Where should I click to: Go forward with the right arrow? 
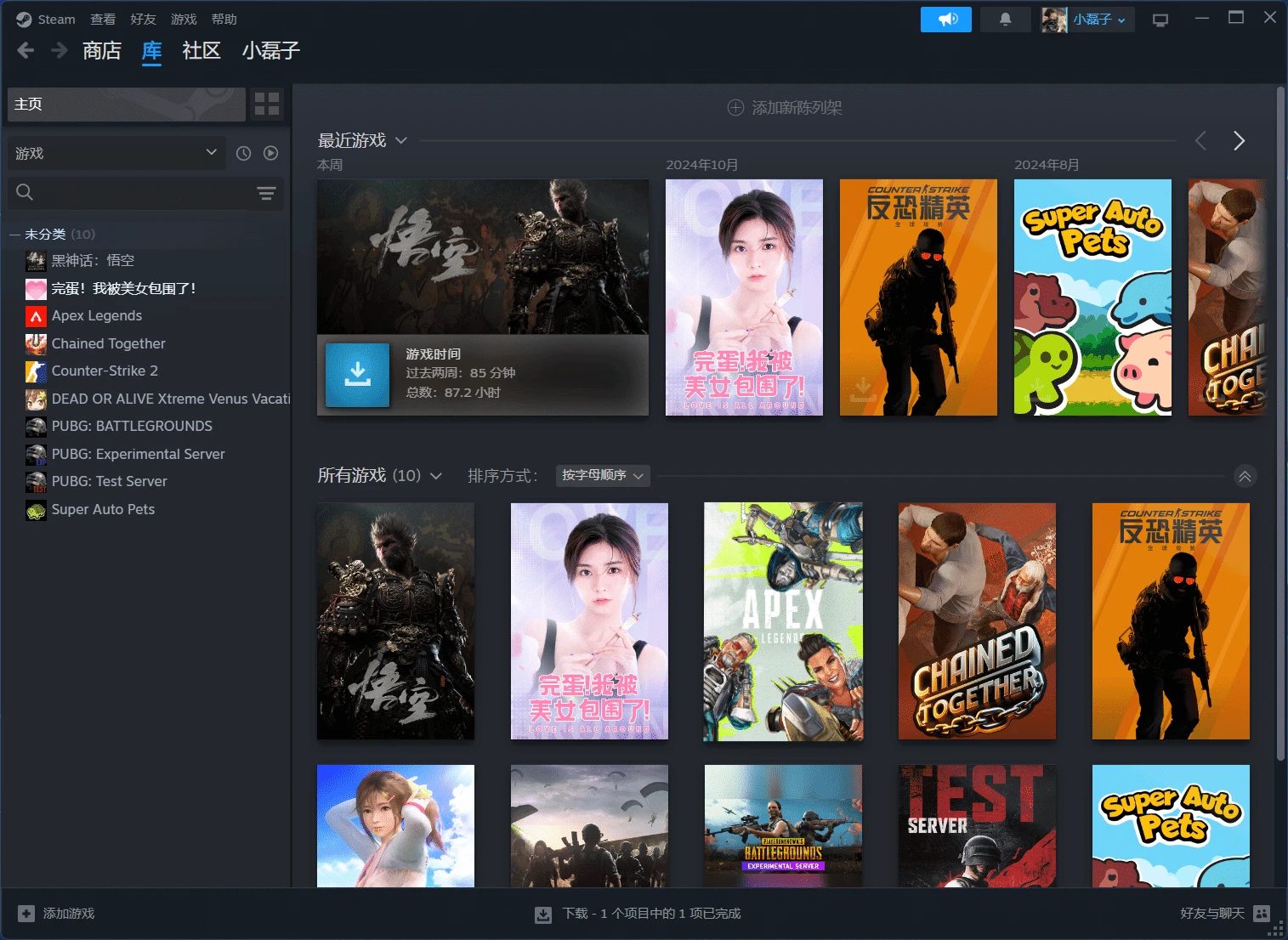click(59, 51)
